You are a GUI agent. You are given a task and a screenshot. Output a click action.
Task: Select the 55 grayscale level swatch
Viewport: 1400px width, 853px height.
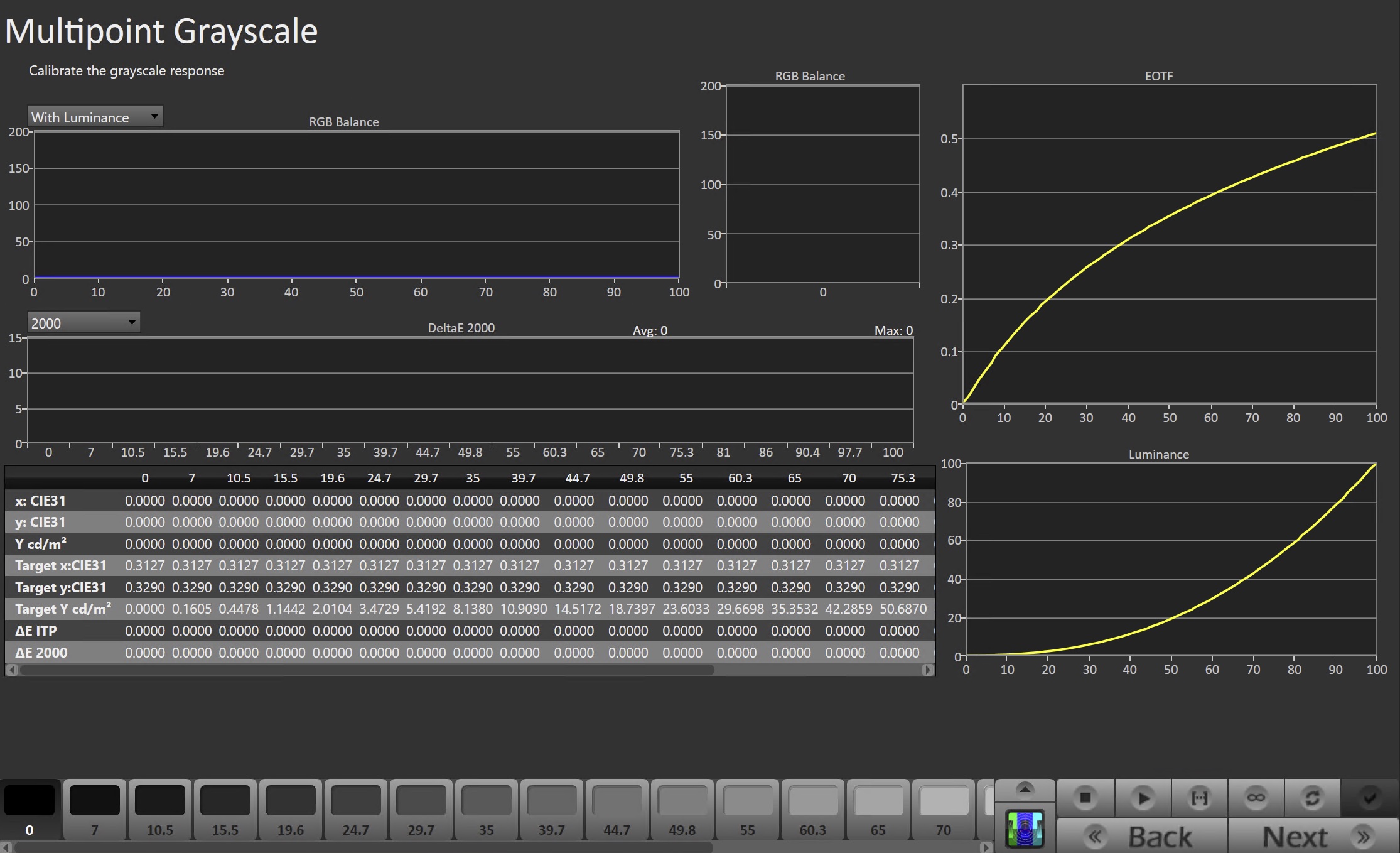coord(747,809)
